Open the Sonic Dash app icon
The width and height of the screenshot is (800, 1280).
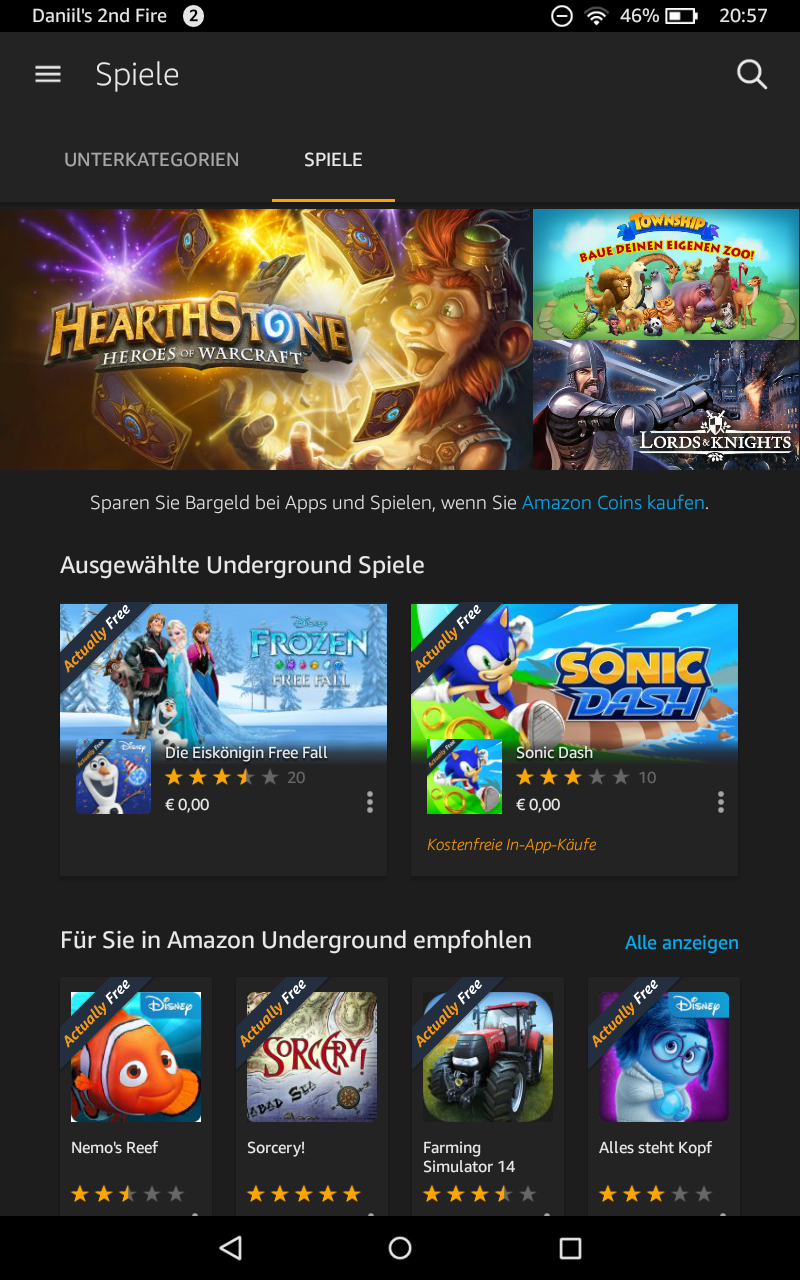coord(464,777)
